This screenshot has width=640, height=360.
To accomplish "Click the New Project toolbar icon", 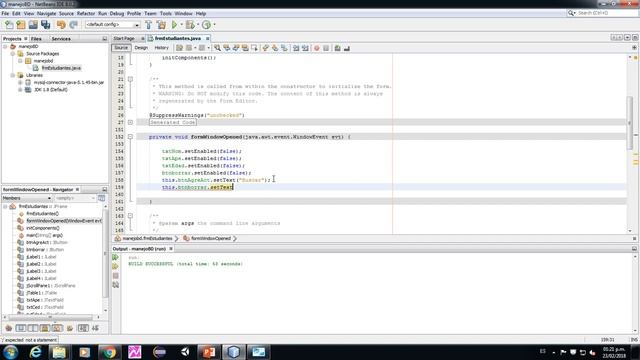I will (x=21, y=25).
